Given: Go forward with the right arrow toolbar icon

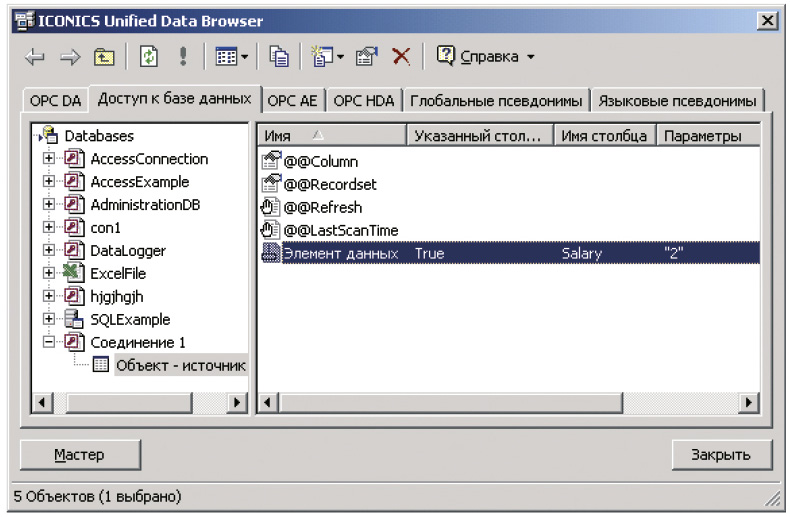Looking at the screenshot, I should [70, 57].
